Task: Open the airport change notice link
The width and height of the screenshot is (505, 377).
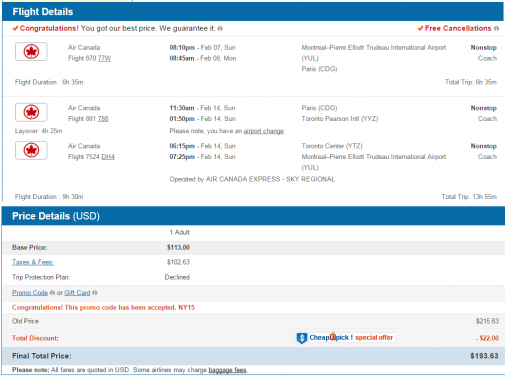Action: (x=264, y=131)
